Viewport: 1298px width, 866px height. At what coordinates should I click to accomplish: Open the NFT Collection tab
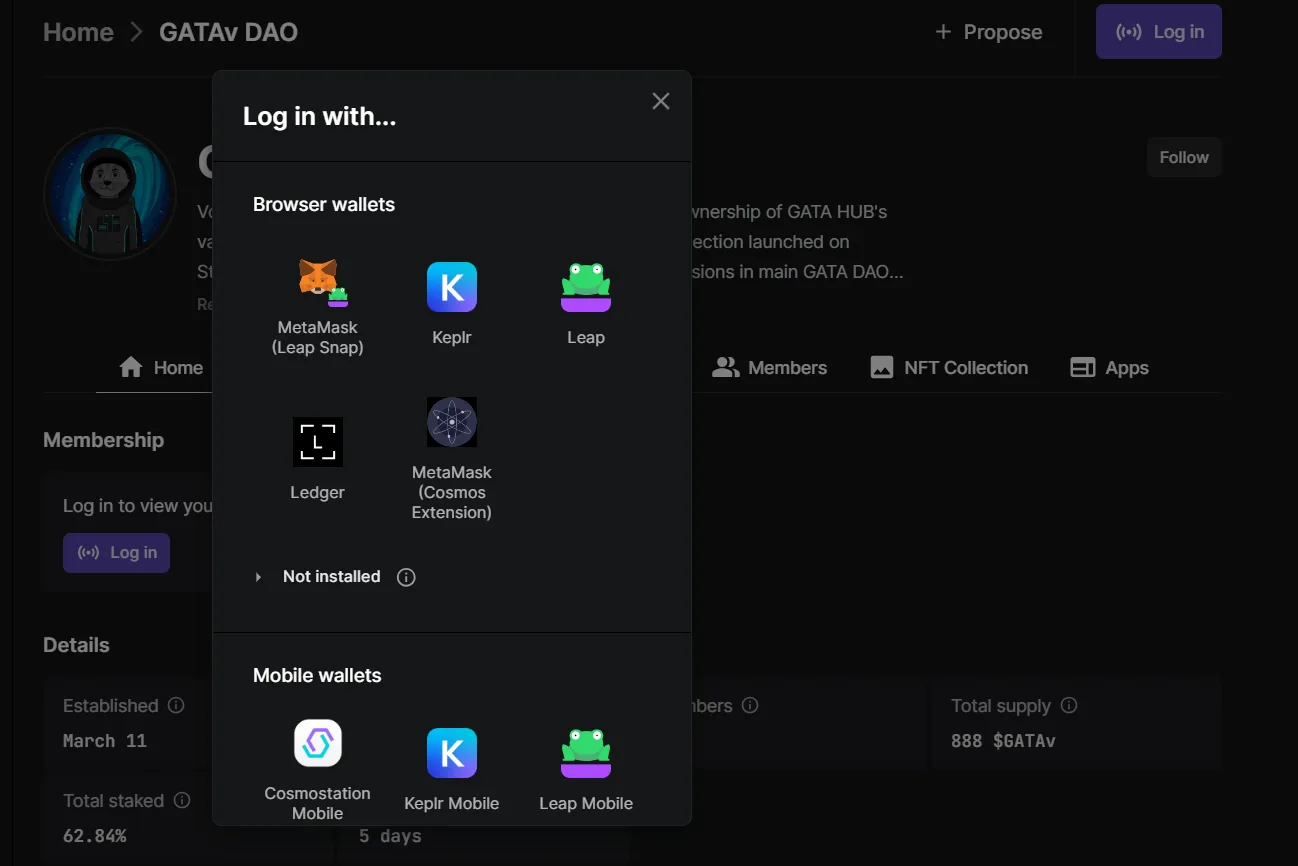[949, 368]
